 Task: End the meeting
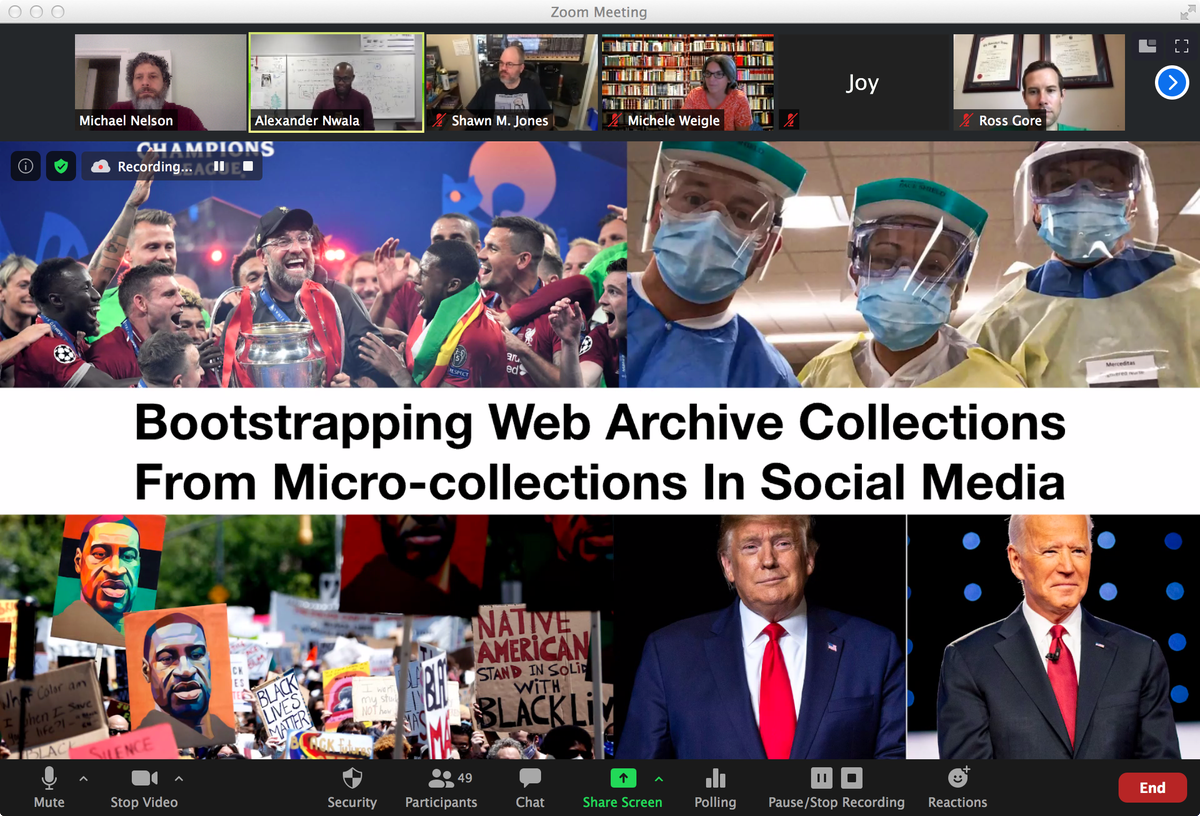1152,787
